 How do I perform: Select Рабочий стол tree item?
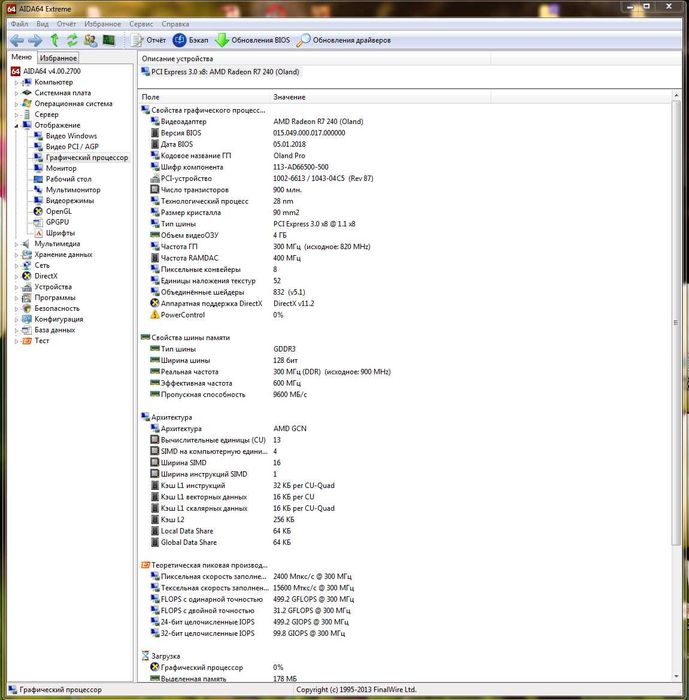tap(68, 179)
